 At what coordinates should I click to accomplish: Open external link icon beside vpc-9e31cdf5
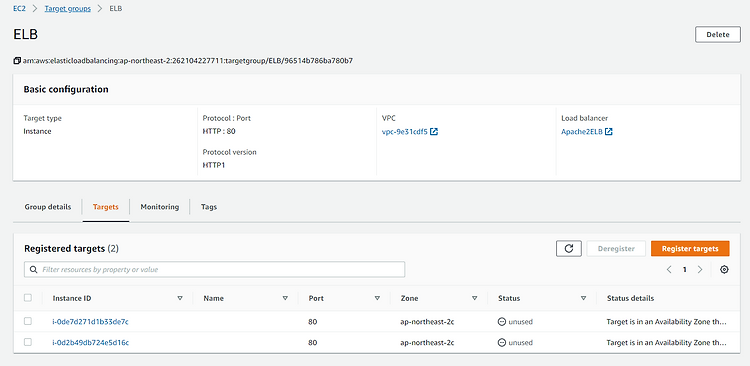click(434, 132)
